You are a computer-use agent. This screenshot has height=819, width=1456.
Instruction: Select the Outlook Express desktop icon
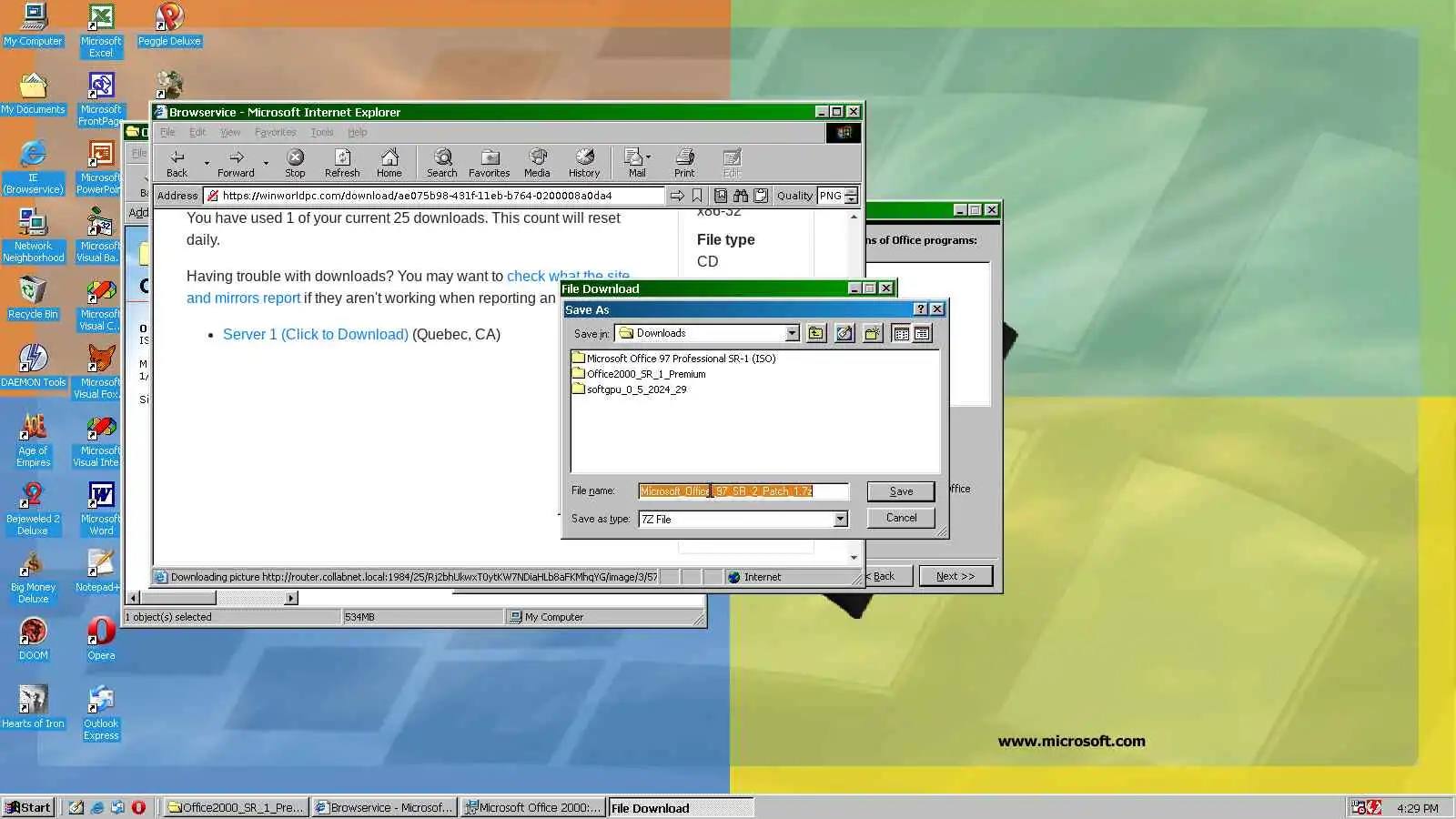pyautogui.click(x=101, y=713)
